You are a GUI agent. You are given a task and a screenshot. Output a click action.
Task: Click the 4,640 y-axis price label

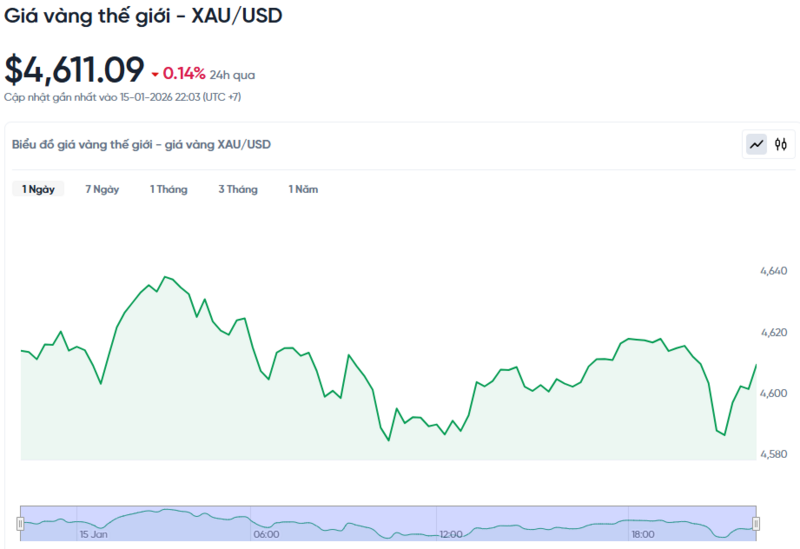click(773, 271)
